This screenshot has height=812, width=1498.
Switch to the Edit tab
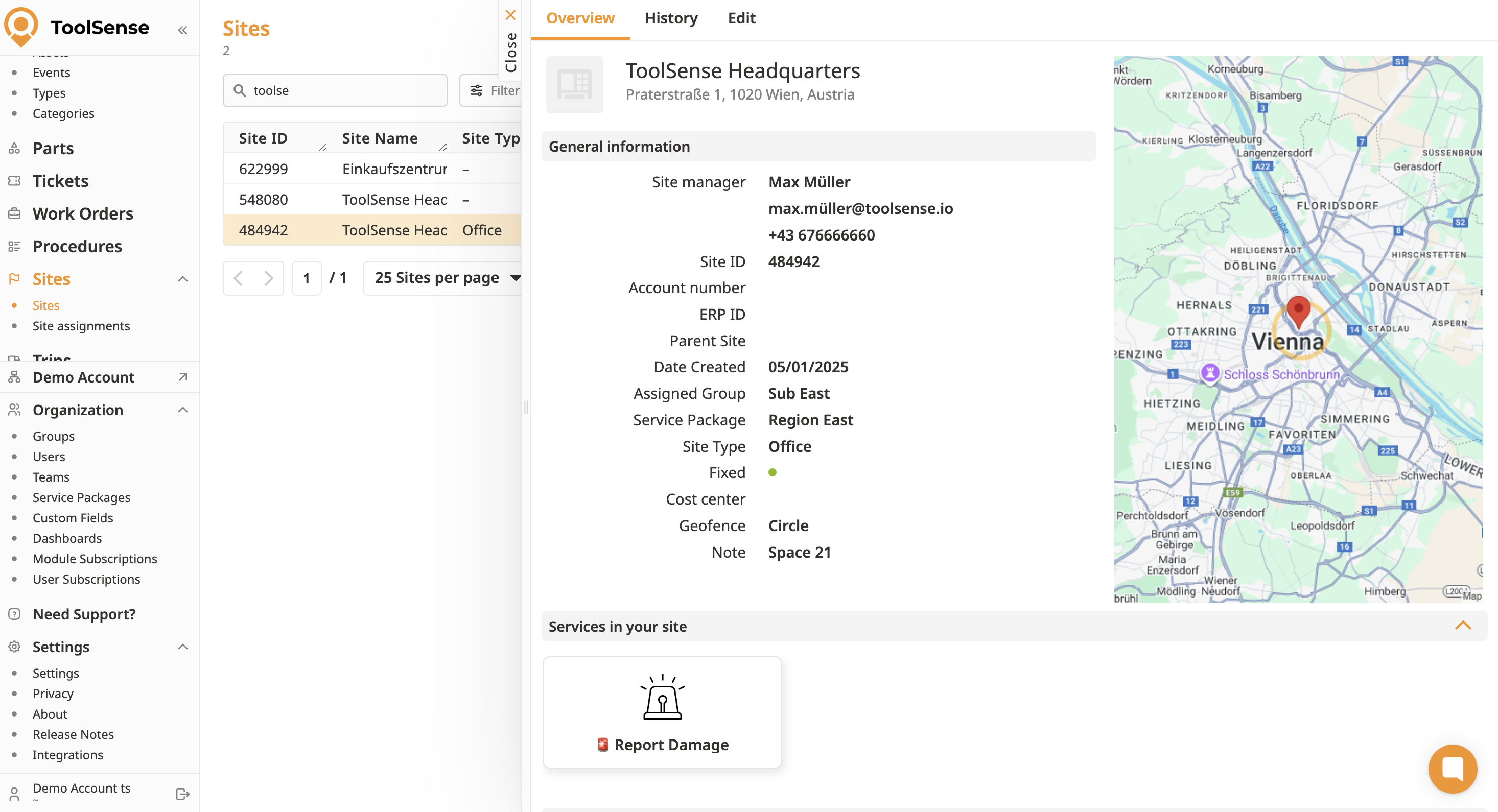pos(741,18)
